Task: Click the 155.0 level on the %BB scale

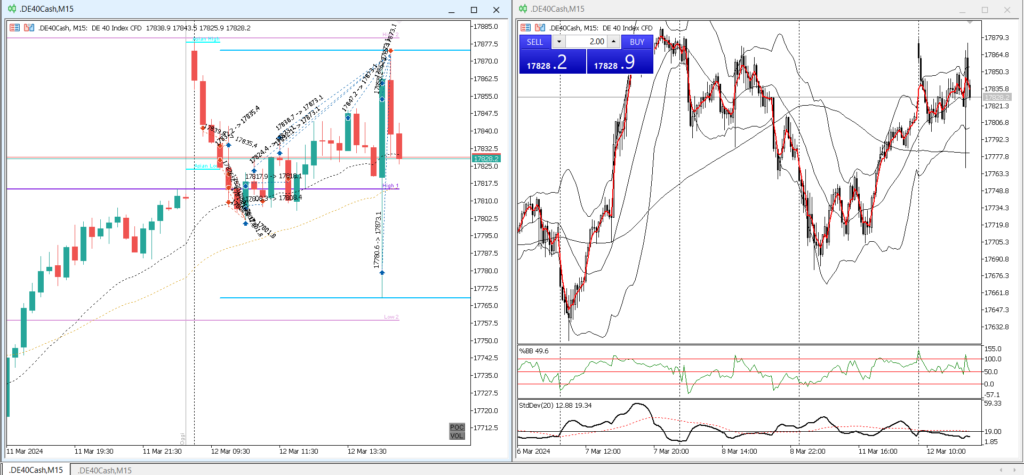Action: point(994,349)
